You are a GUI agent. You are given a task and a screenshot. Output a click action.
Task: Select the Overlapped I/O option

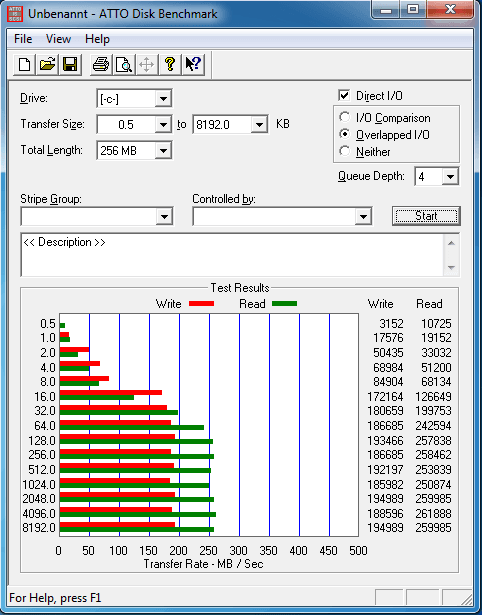coord(344,134)
